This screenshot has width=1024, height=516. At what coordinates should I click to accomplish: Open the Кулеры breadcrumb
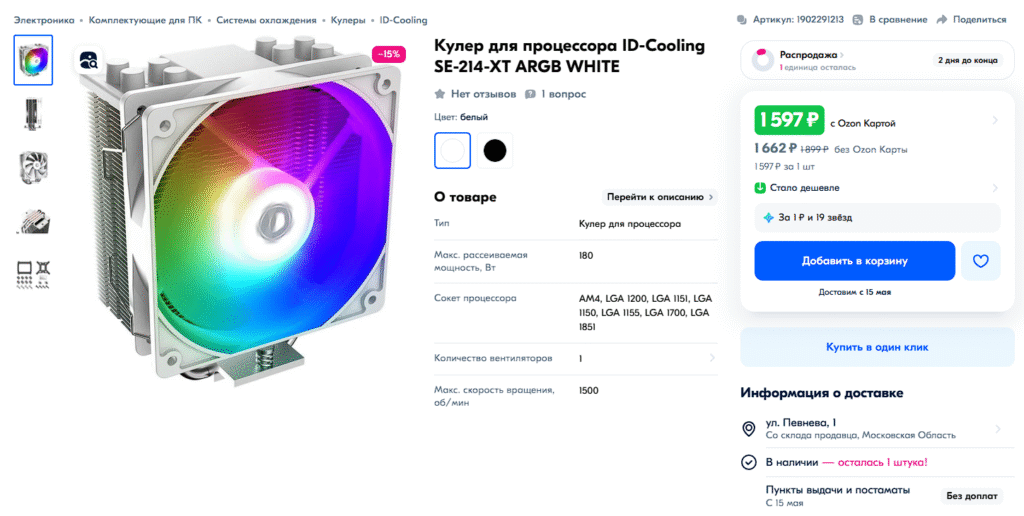coord(348,20)
